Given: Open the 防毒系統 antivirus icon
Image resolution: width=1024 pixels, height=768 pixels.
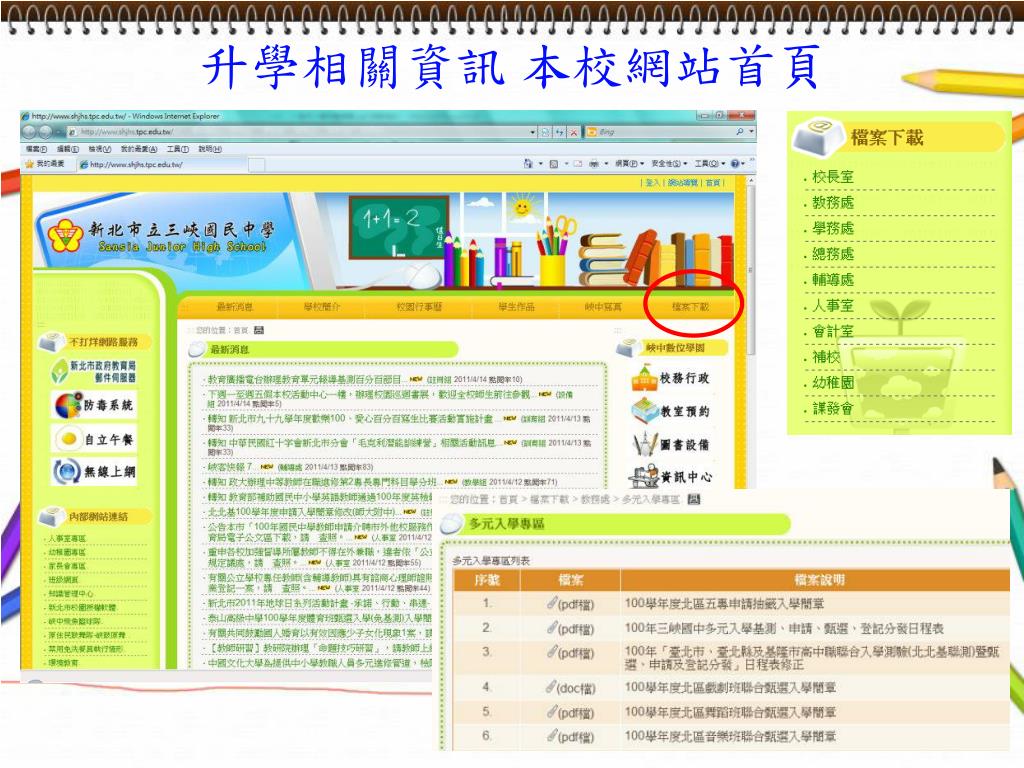Looking at the screenshot, I should coord(93,405).
